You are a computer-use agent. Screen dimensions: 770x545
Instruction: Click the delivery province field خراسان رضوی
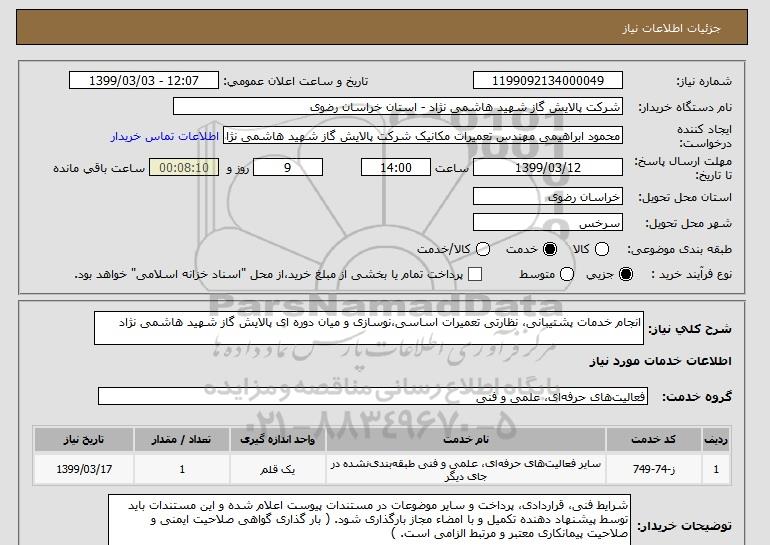click(x=548, y=196)
